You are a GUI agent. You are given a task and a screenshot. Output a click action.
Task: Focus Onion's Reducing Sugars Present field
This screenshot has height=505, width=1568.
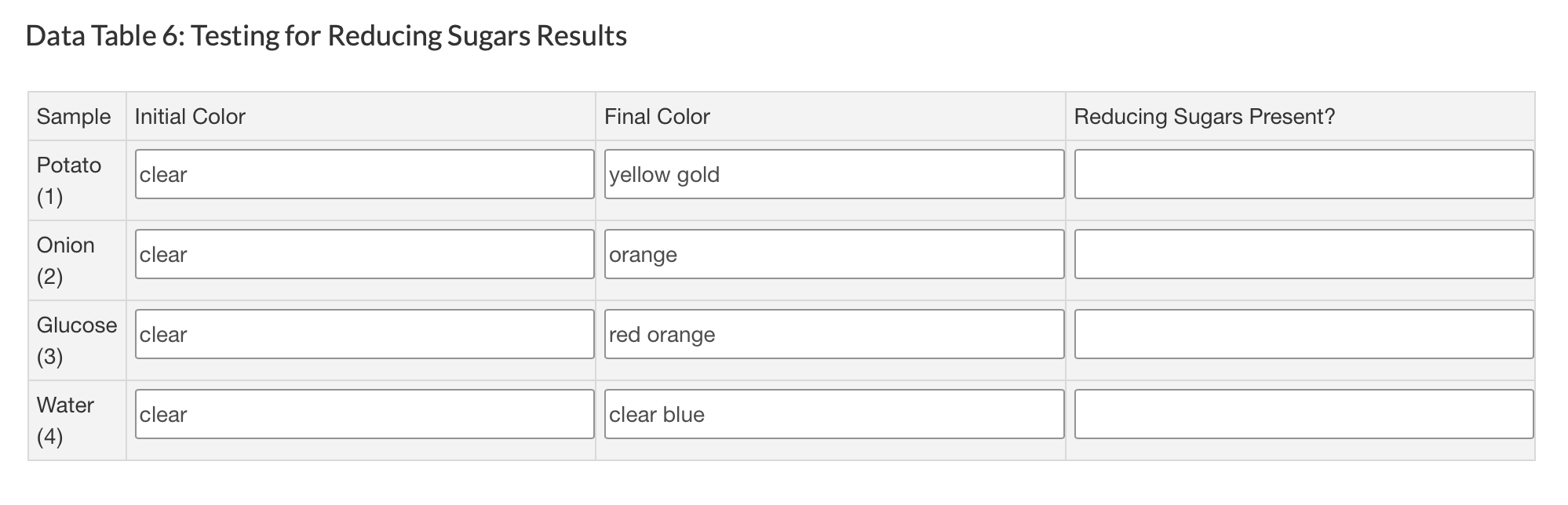pyautogui.click(x=1303, y=254)
